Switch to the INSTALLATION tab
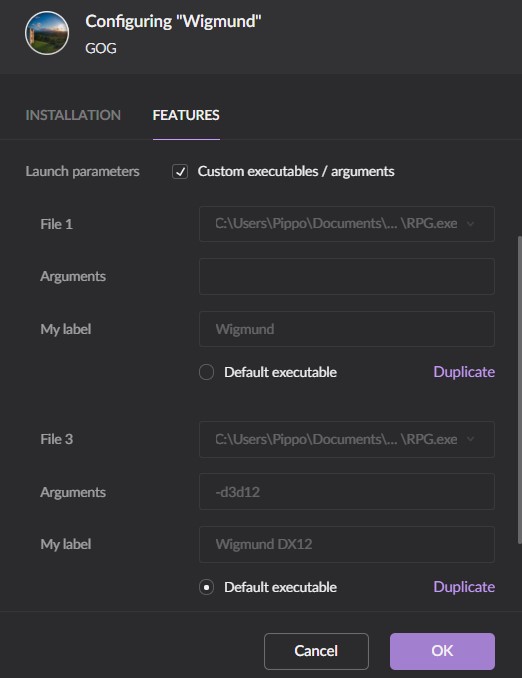 [73, 115]
